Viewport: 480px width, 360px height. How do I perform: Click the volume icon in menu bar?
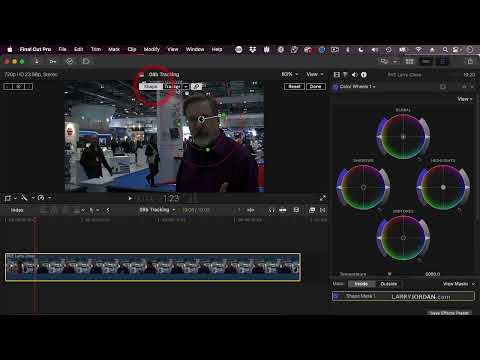375,50
